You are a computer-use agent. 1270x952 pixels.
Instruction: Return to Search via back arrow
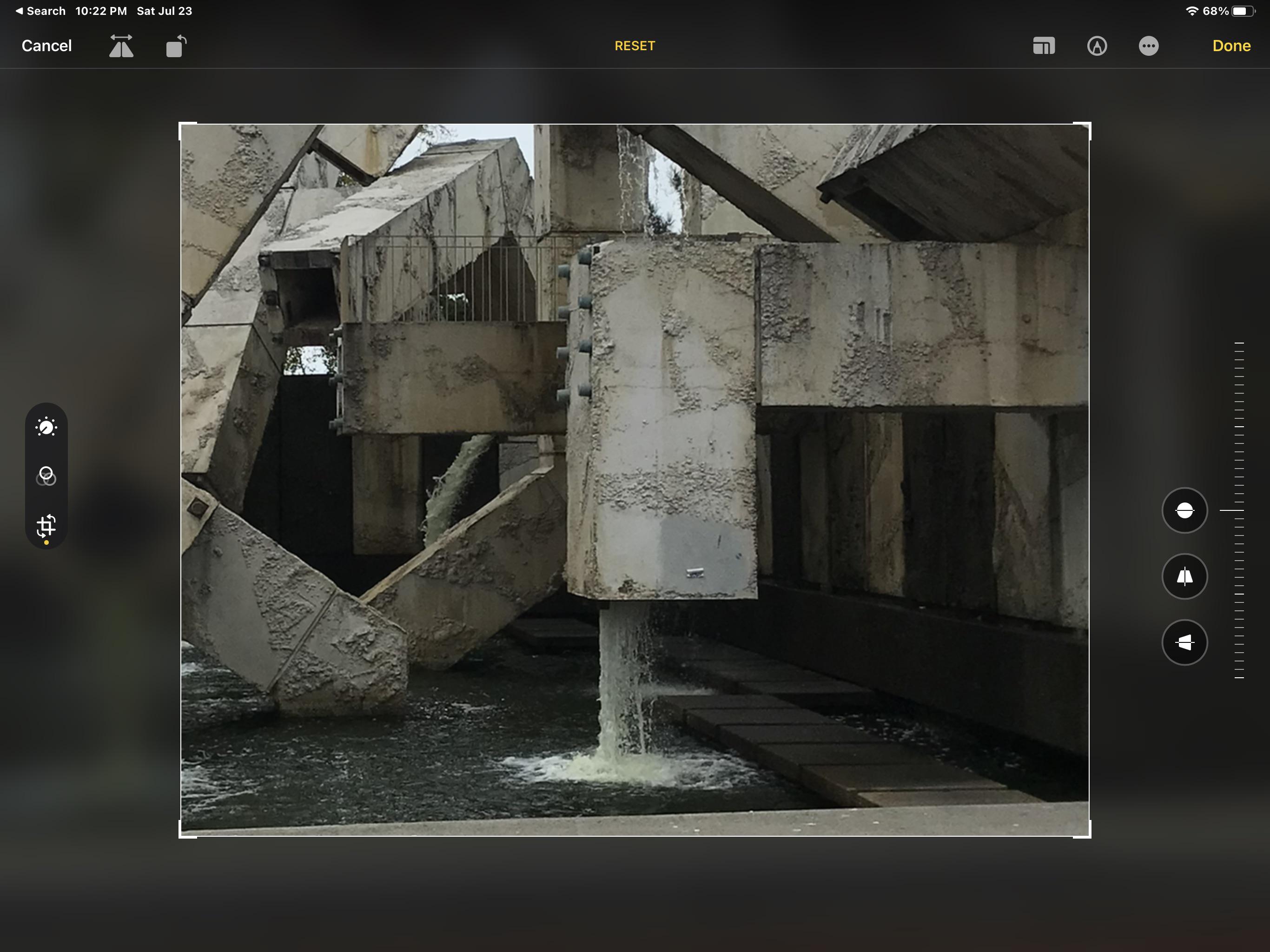(39, 11)
